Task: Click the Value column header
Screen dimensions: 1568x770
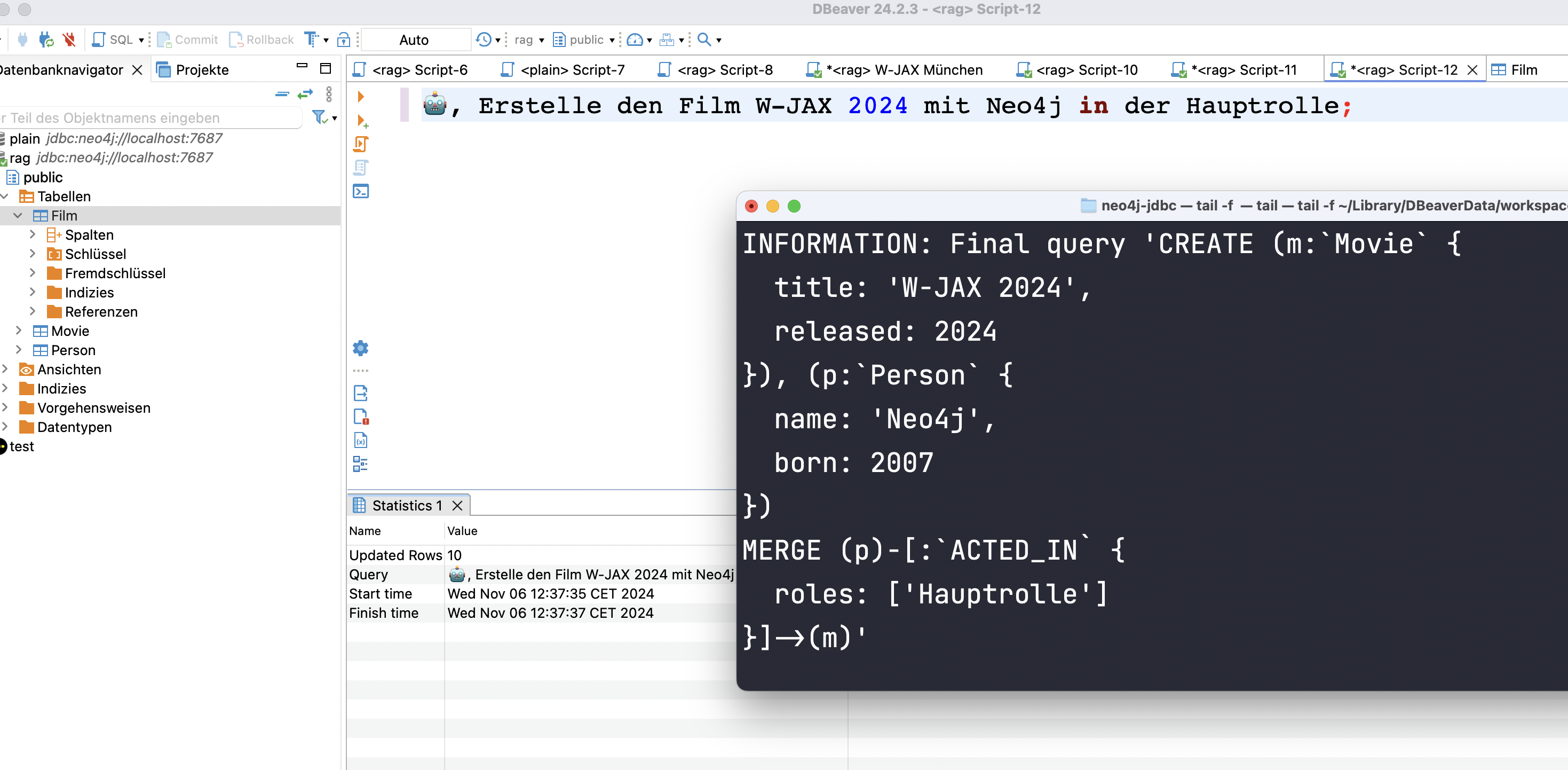Action: (x=462, y=531)
